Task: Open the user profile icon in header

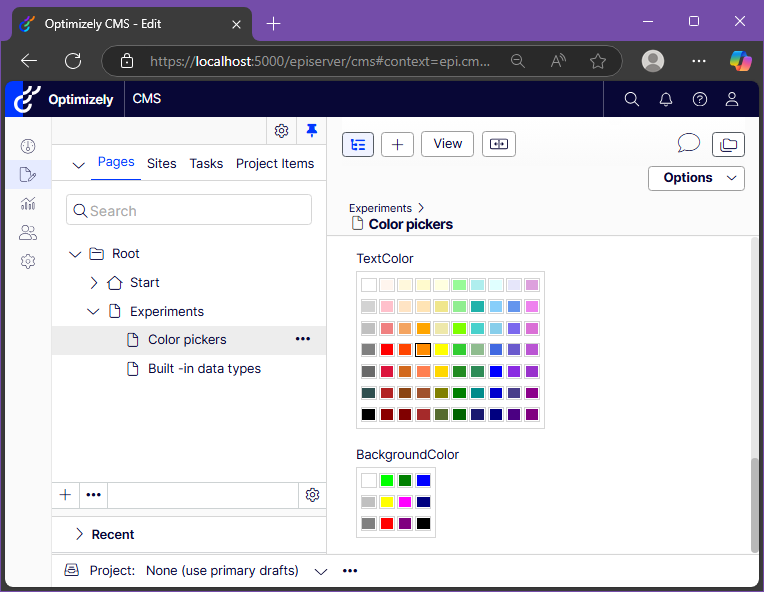Action: 732,99
